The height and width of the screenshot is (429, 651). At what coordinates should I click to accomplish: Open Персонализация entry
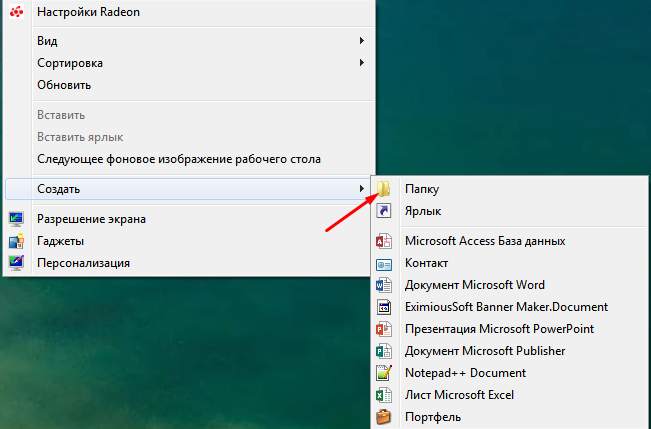tap(189, 263)
